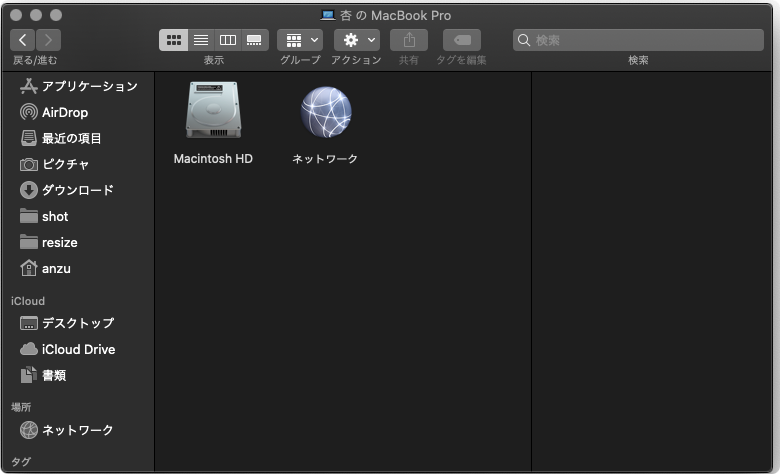Screen dimensions: 780x474
Task: Click the shot folder icon
Action: pyautogui.click(x=29, y=216)
